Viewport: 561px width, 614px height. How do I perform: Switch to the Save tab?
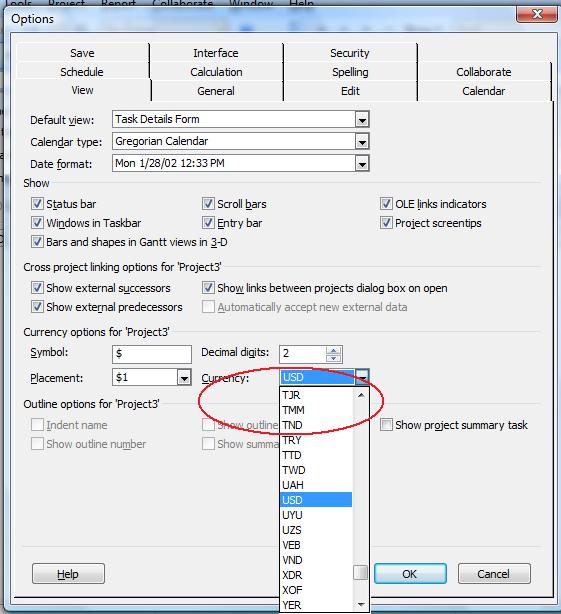(82, 53)
